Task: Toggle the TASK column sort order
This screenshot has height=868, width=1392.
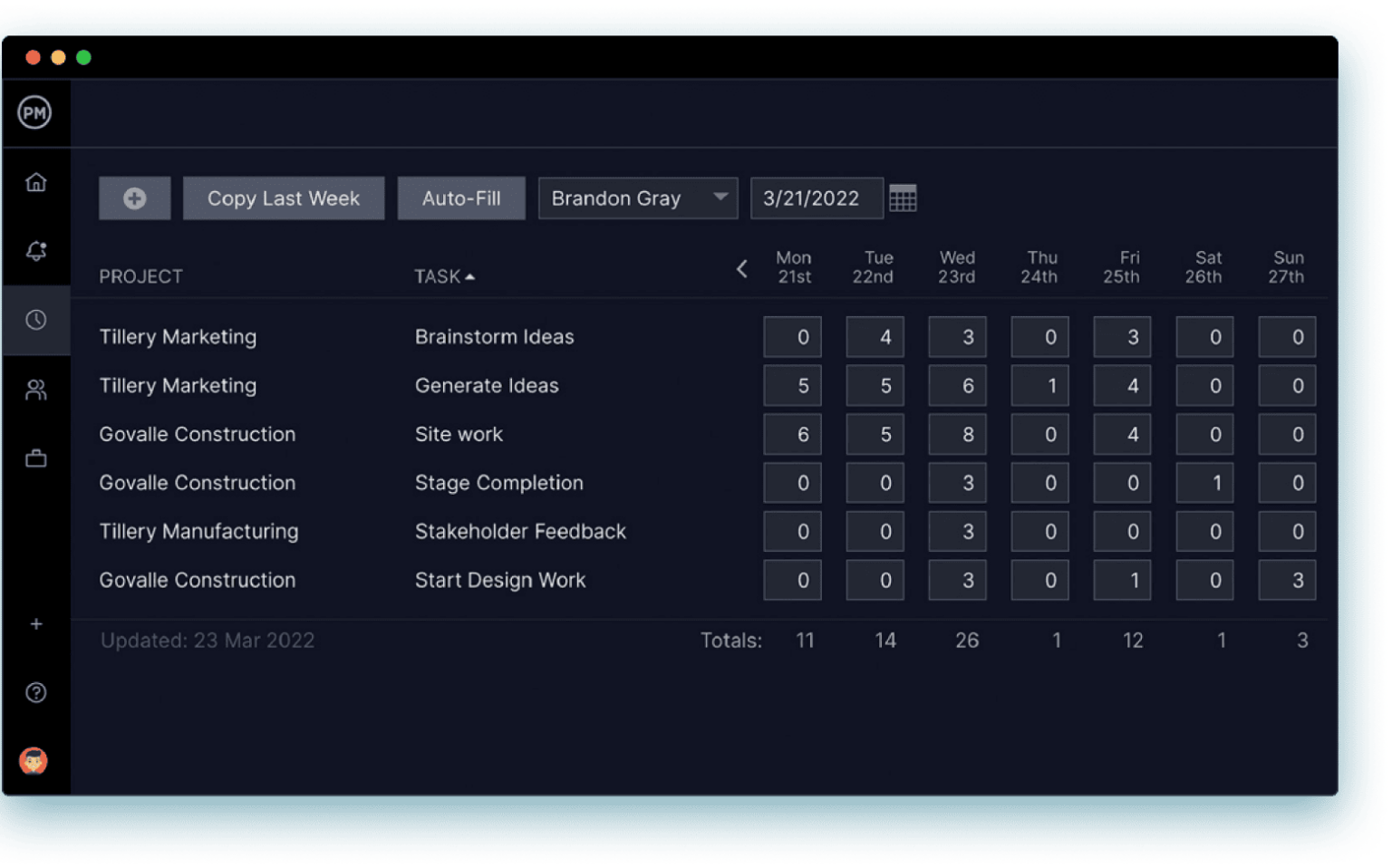Action: [x=444, y=276]
